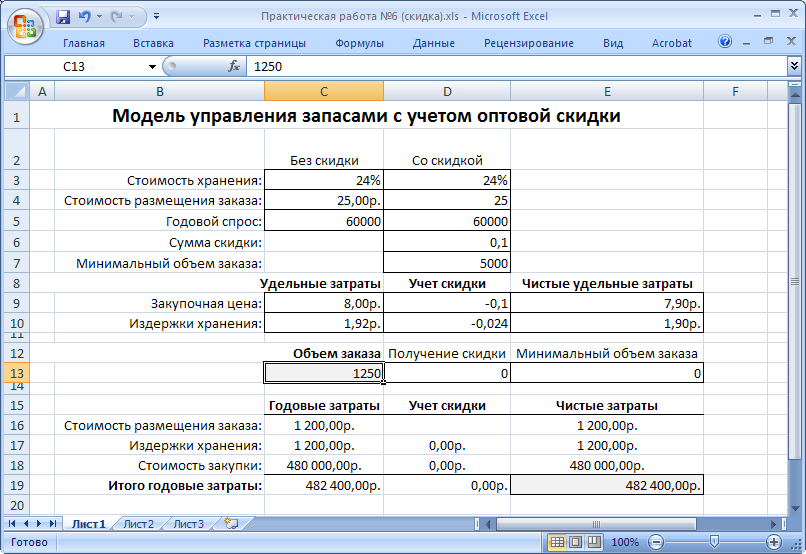Select the cell with 1,92р.

point(324,323)
